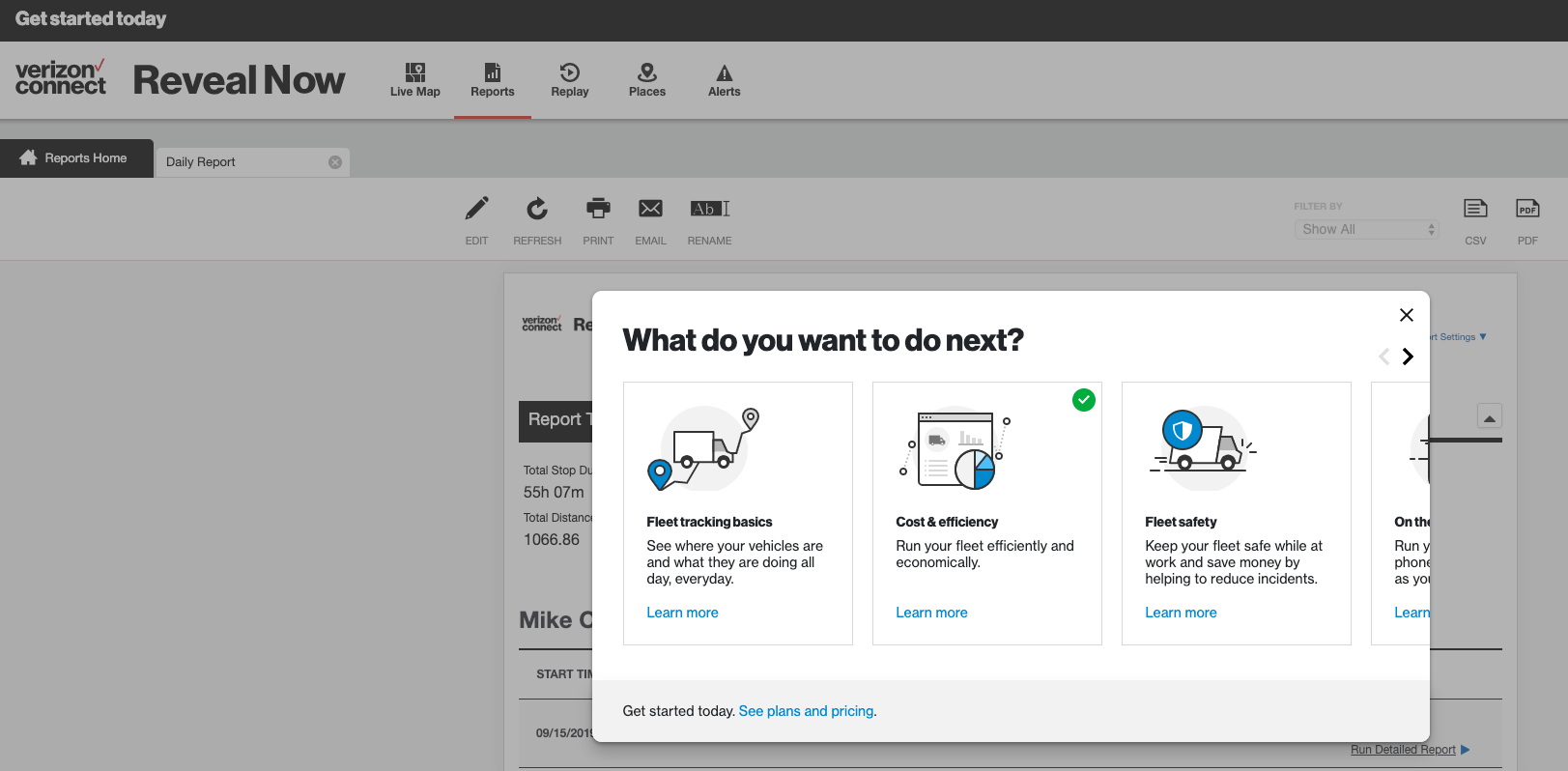Click the Get started today banner
Viewport: 1568px width, 771px height.
pos(91,18)
